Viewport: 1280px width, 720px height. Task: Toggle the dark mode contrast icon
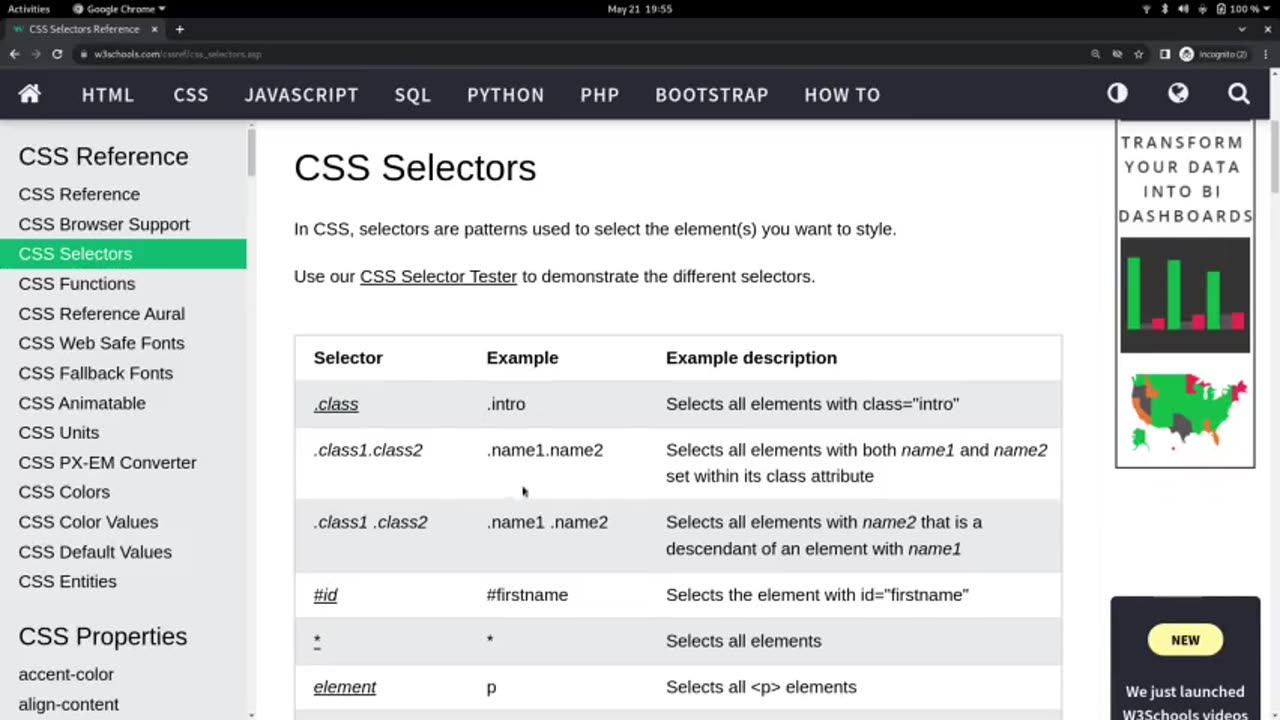(1117, 93)
